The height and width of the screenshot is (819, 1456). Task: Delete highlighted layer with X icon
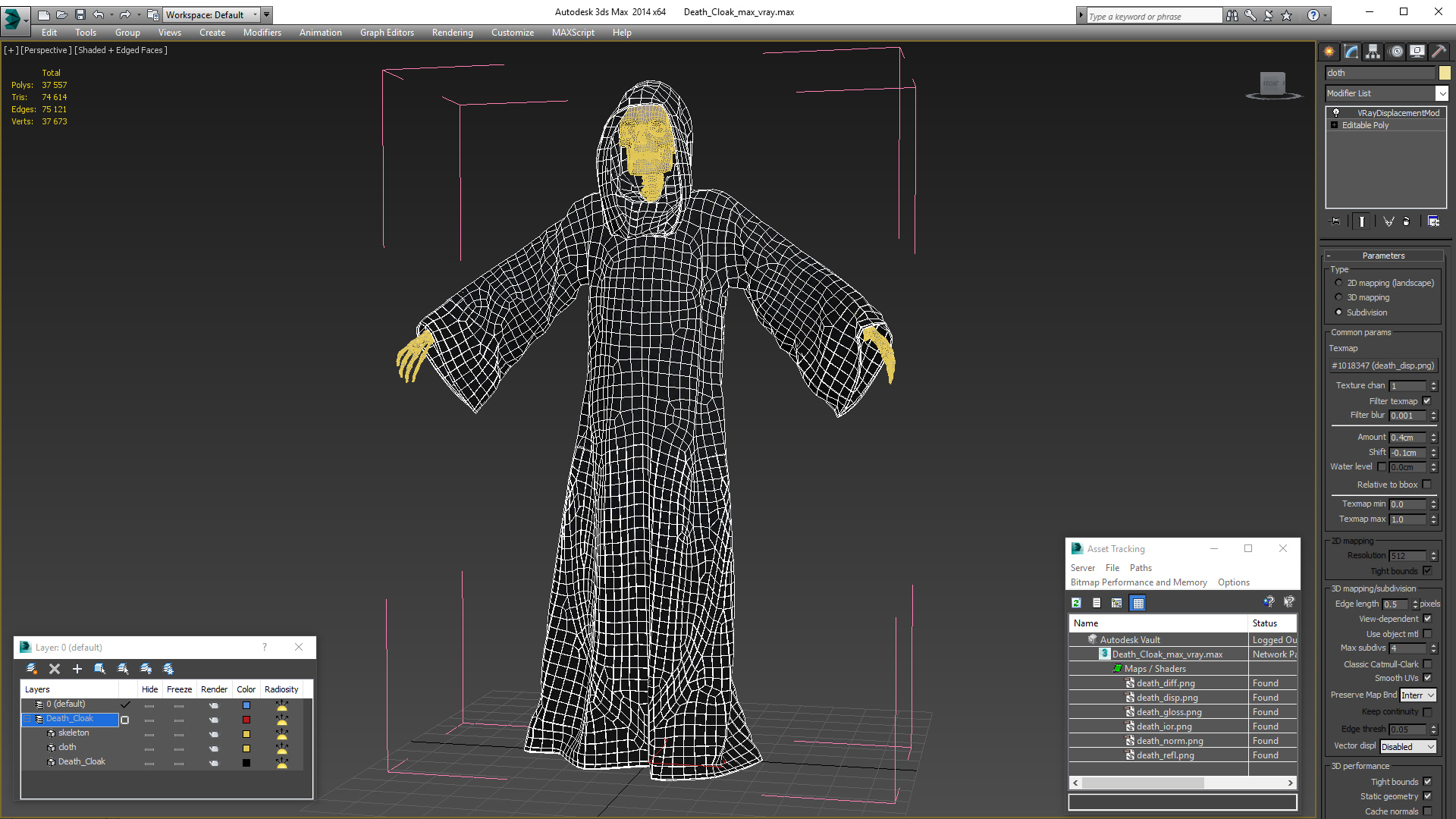[x=55, y=669]
